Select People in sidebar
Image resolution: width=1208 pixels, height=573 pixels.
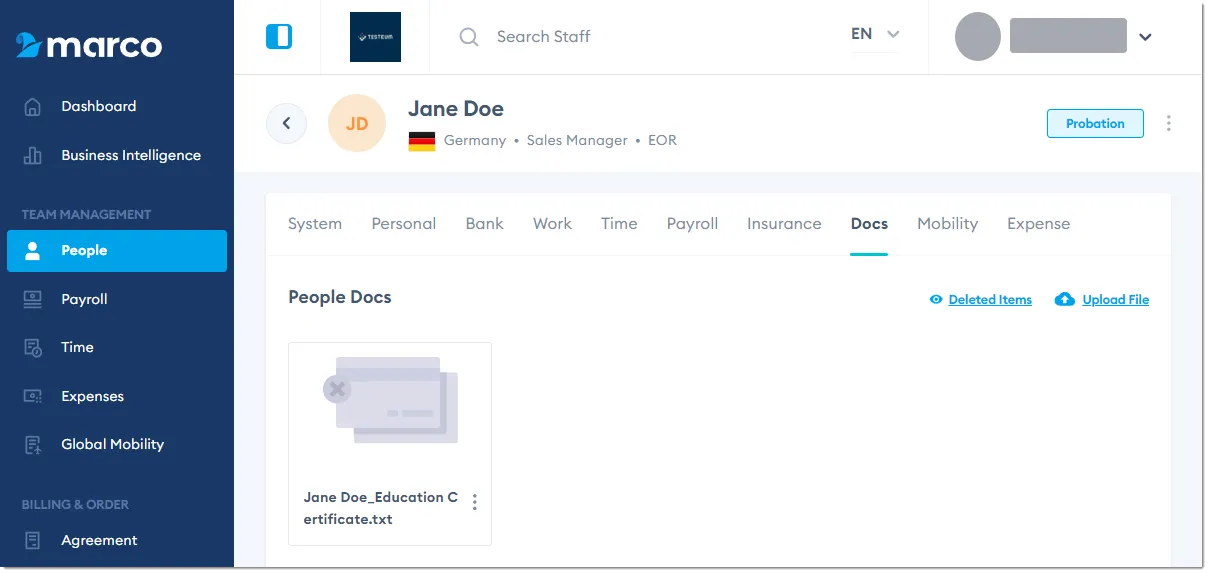(117, 251)
